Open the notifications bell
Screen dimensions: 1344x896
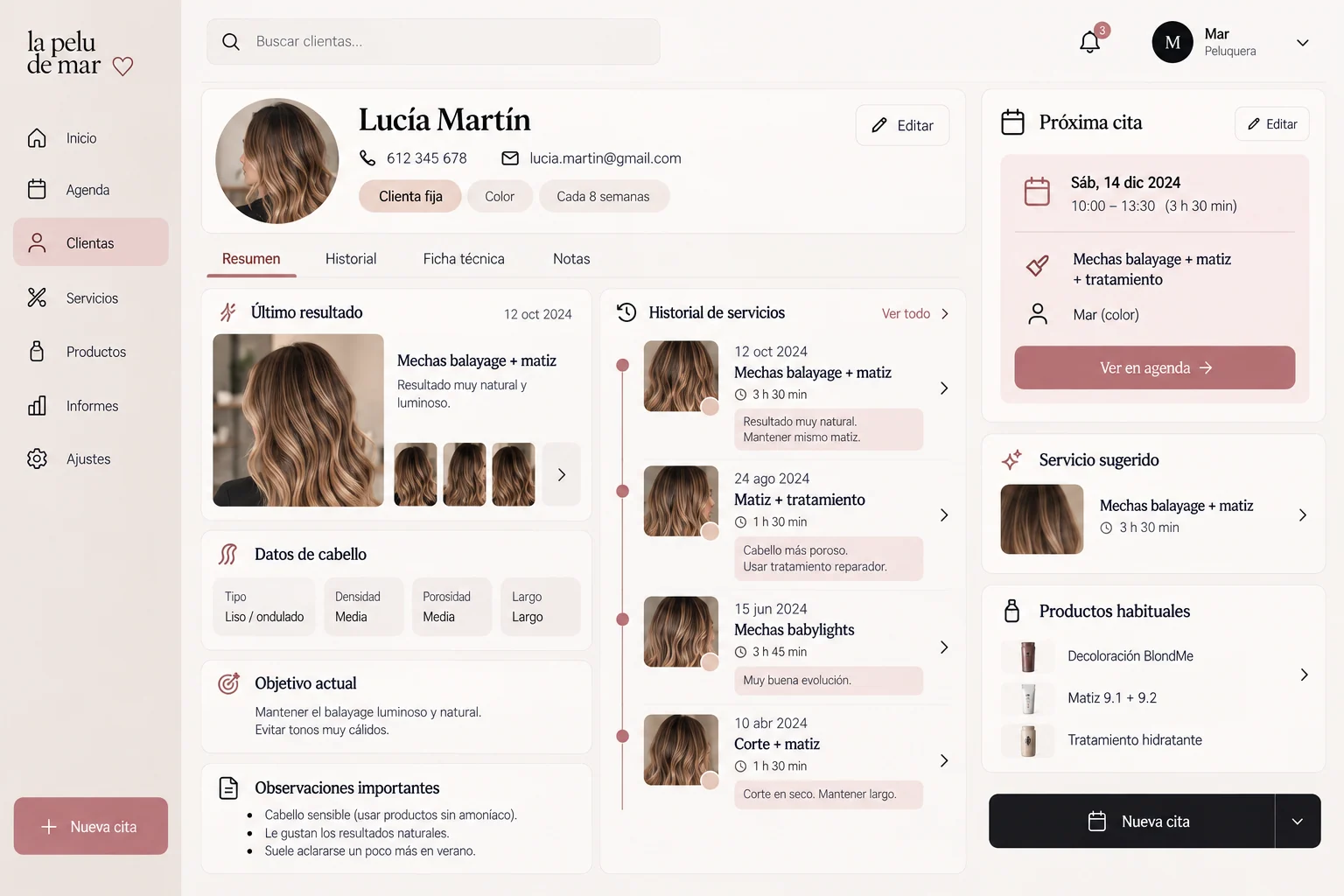1089,42
